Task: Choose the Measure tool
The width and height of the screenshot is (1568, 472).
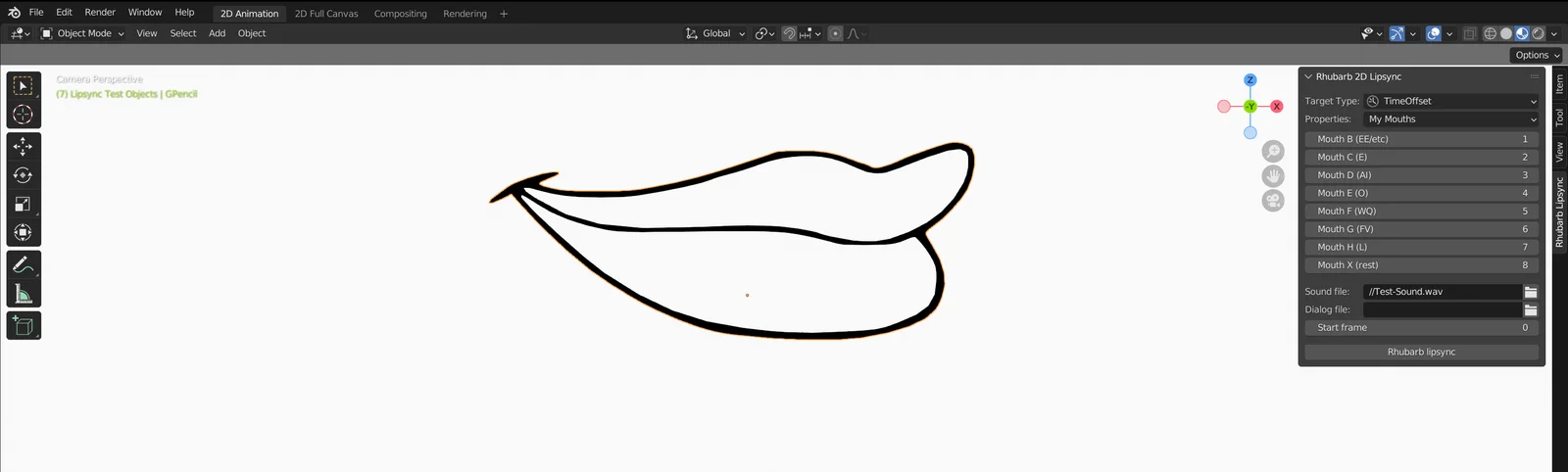Action: (x=24, y=294)
